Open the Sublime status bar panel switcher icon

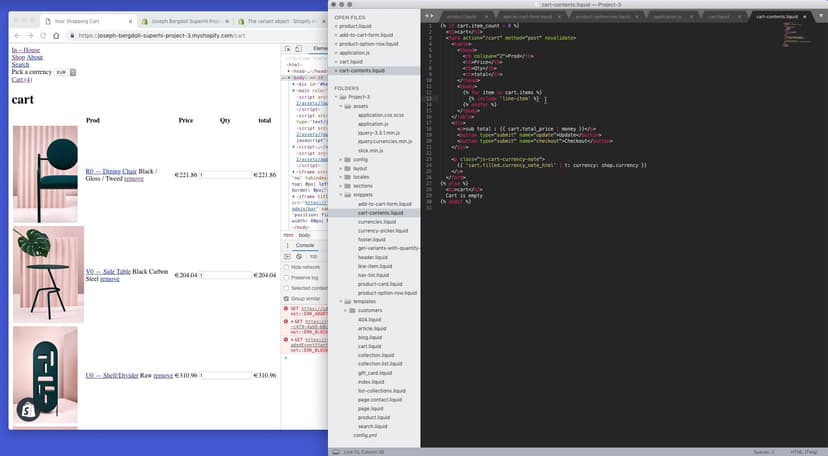point(336,452)
